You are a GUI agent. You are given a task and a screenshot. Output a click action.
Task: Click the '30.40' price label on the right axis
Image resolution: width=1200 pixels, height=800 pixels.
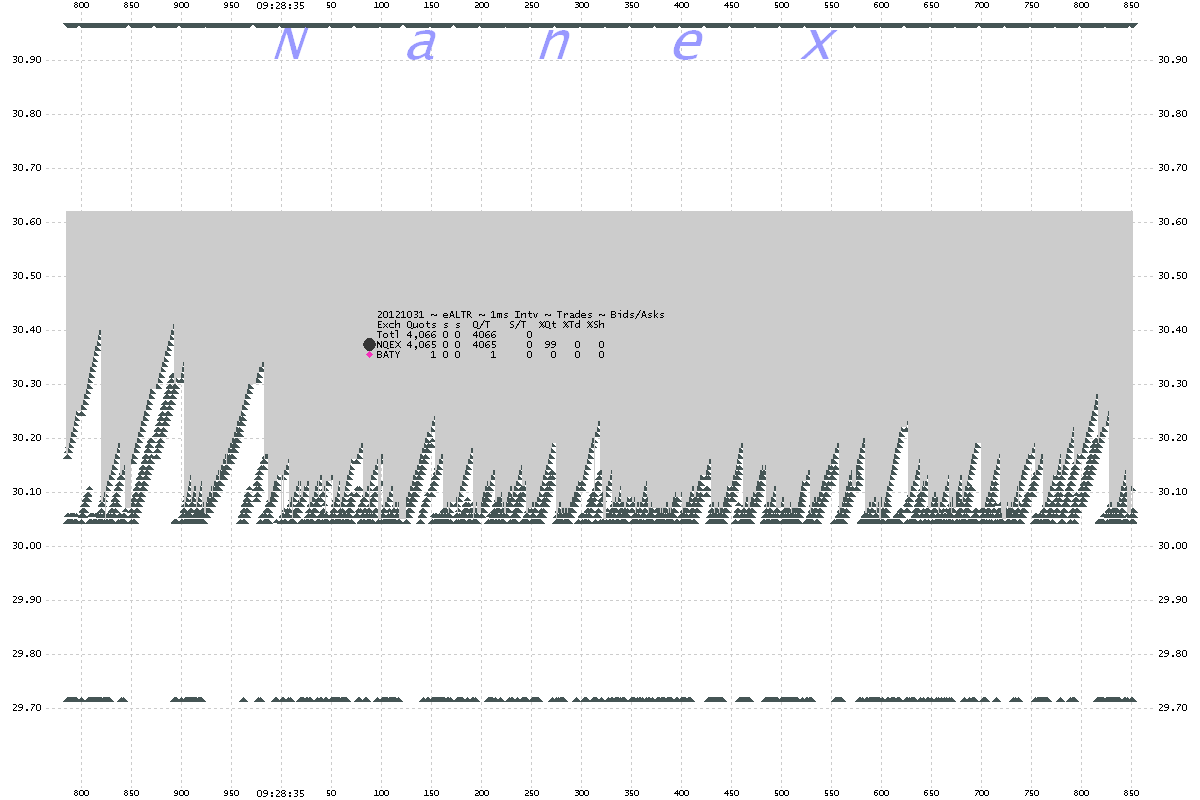pos(1172,330)
